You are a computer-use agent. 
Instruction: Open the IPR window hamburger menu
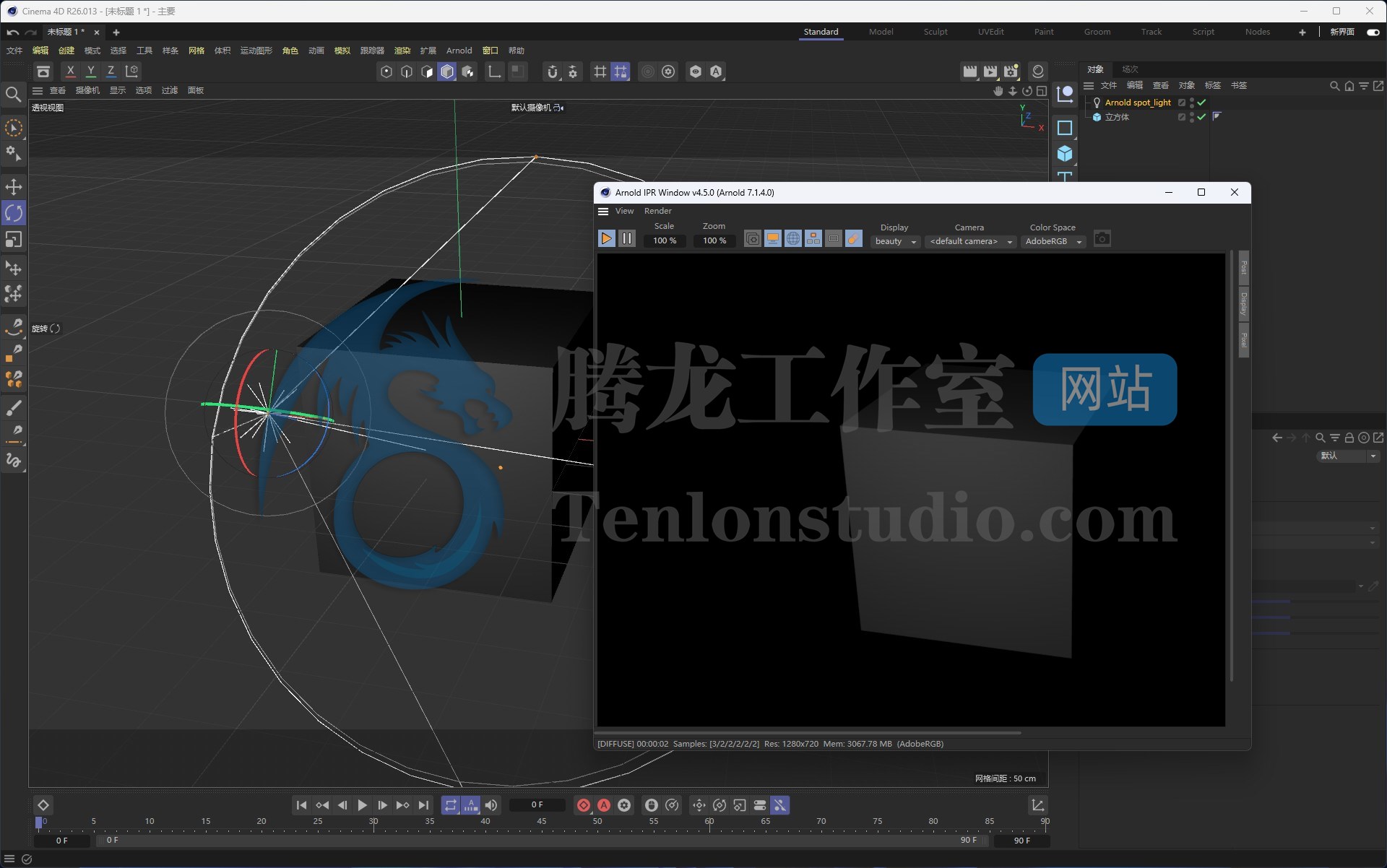(x=603, y=212)
